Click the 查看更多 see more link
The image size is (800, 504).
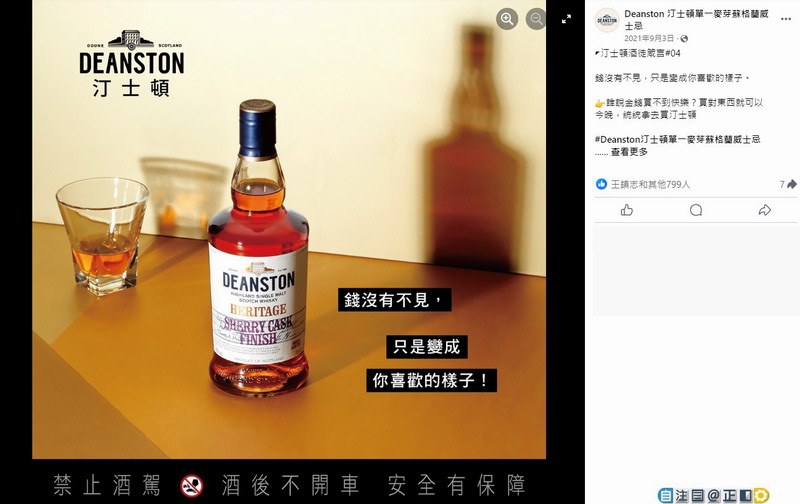[x=629, y=152]
